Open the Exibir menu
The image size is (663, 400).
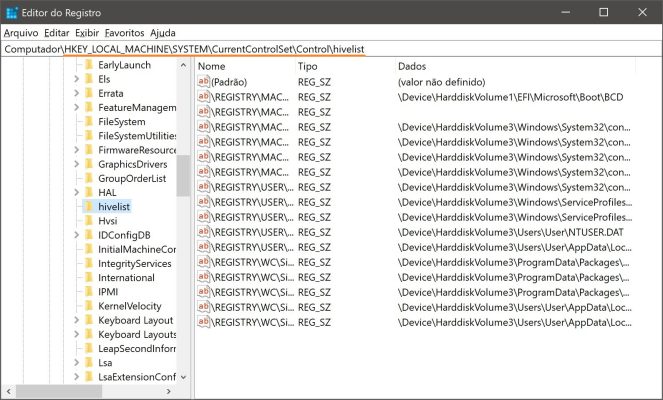pos(87,33)
